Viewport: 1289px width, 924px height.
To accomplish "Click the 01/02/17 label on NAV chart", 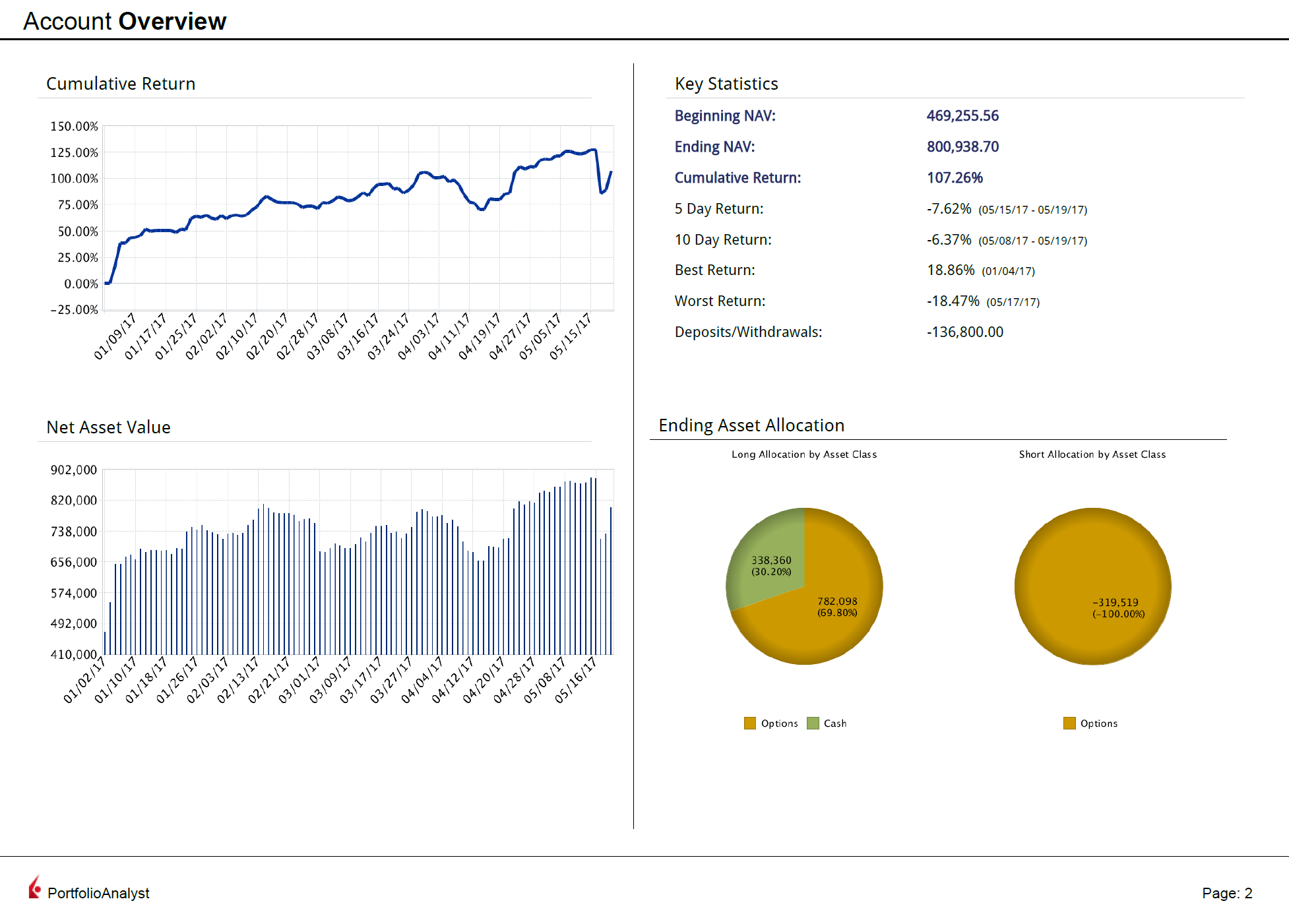I will [84, 680].
